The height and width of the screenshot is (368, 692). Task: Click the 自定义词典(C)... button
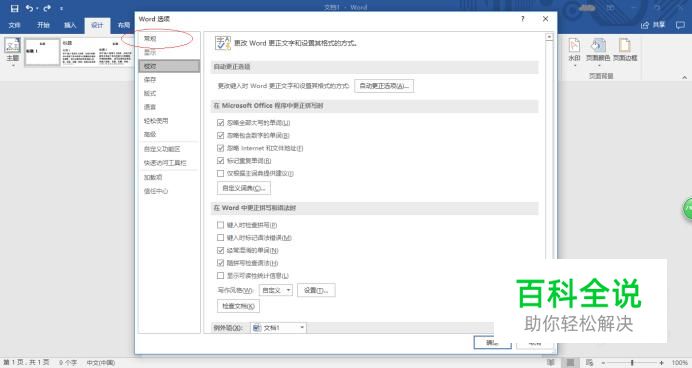coord(244,188)
